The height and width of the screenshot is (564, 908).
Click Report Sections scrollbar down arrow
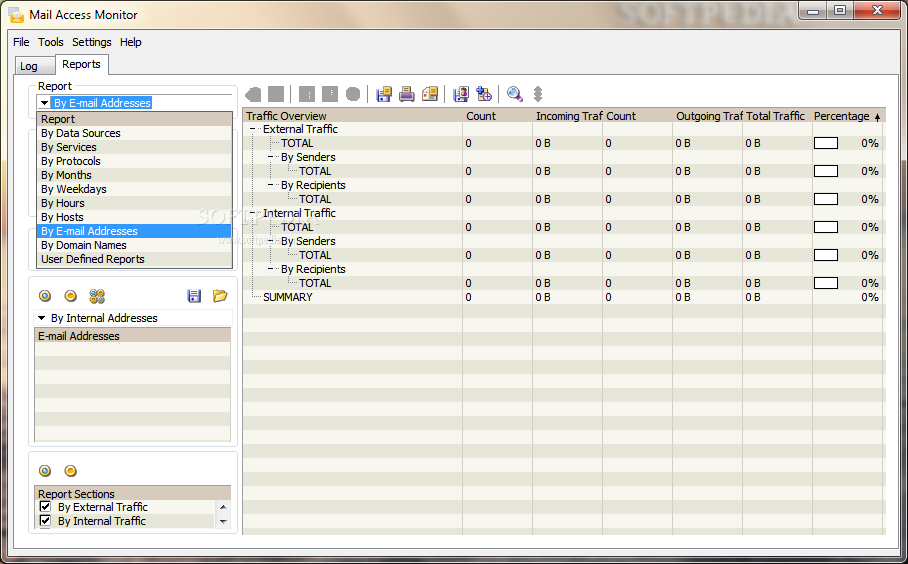point(223,522)
